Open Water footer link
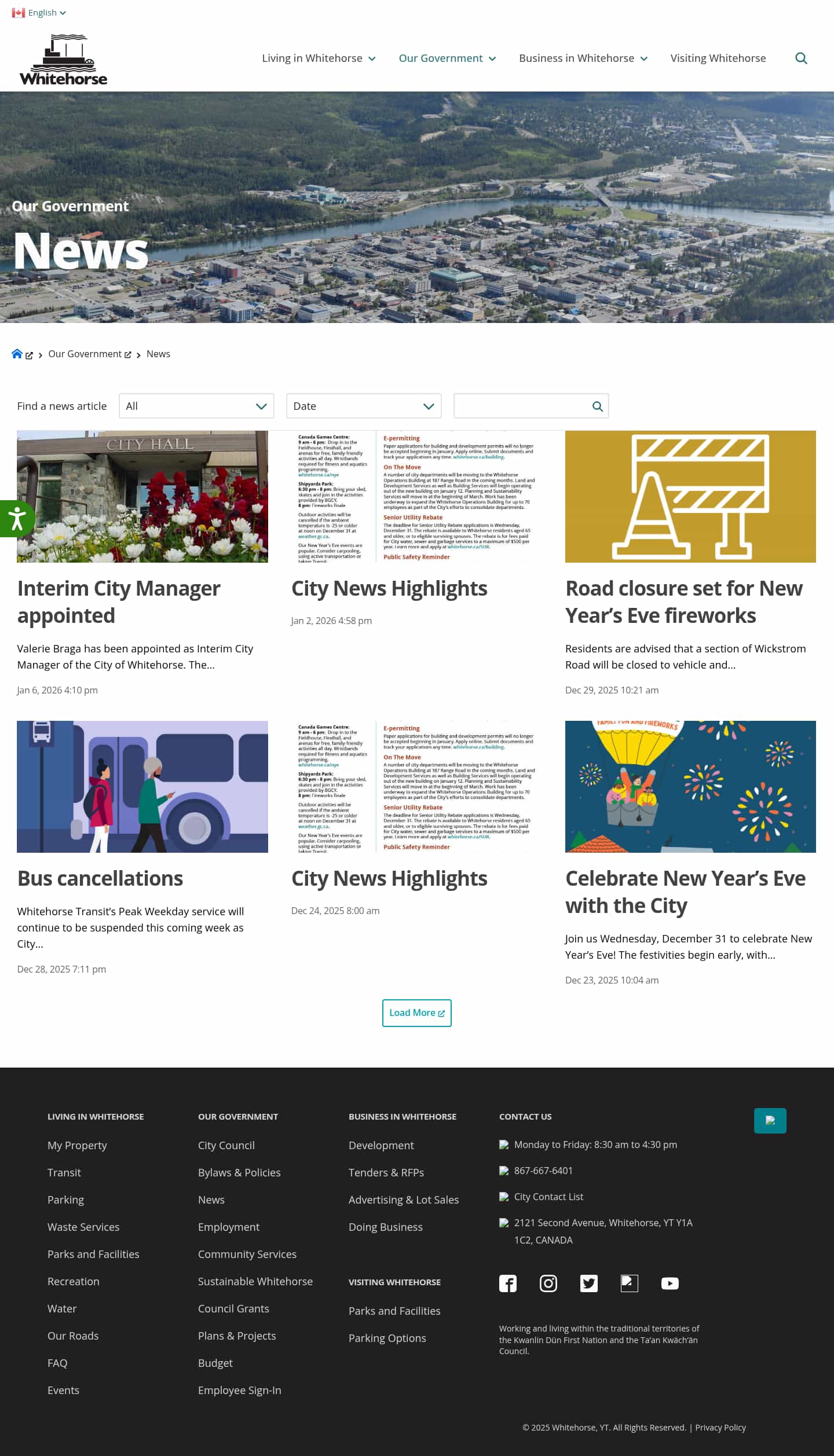The width and height of the screenshot is (834, 1456). click(62, 1309)
